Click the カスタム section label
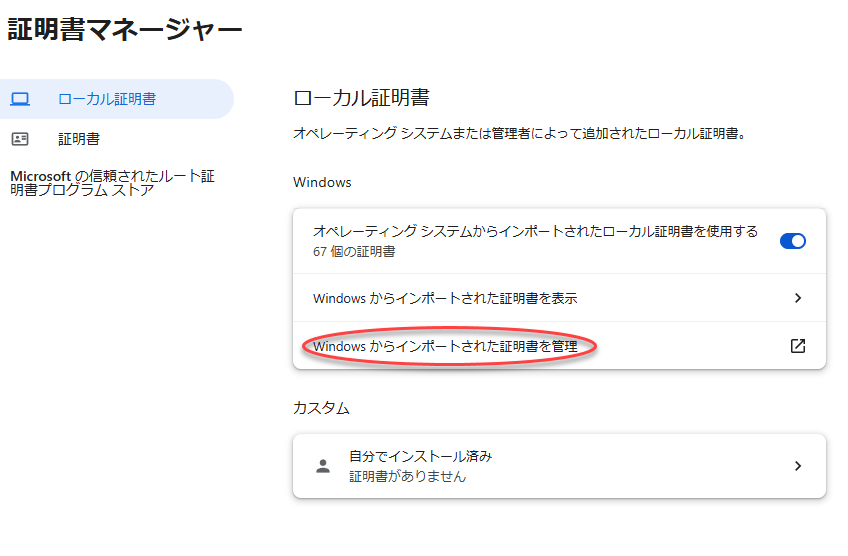Image resolution: width=848 pixels, height=556 pixels. click(x=321, y=408)
